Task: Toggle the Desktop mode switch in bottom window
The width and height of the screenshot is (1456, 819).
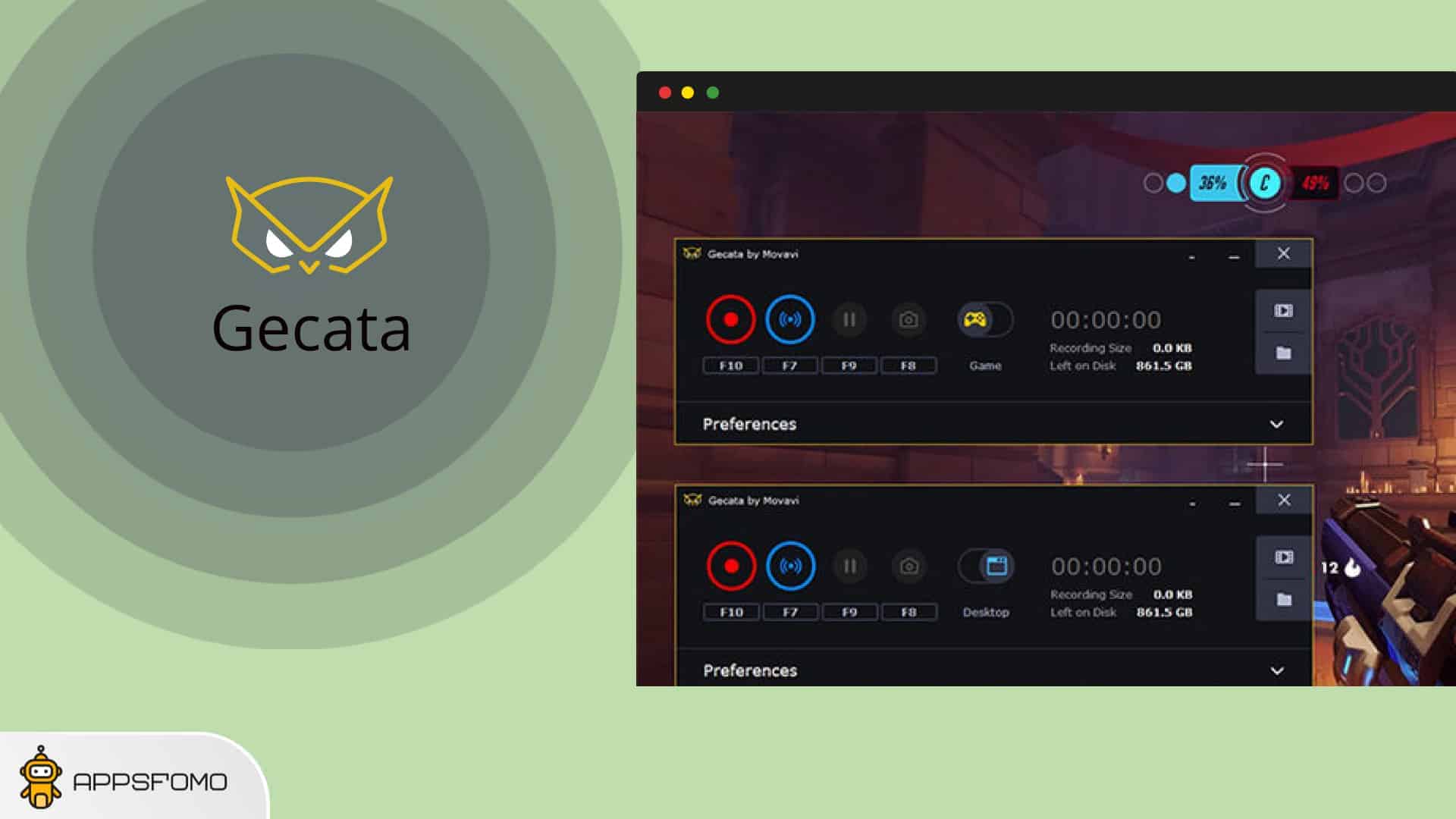Action: 986,566
